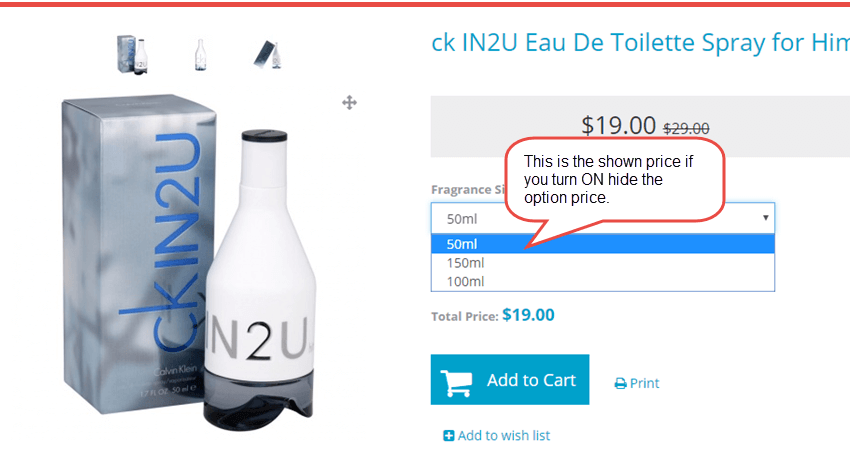Viewport: 850px width, 465px height.
Task: Click the Print link text
Action: pyautogui.click(x=645, y=383)
